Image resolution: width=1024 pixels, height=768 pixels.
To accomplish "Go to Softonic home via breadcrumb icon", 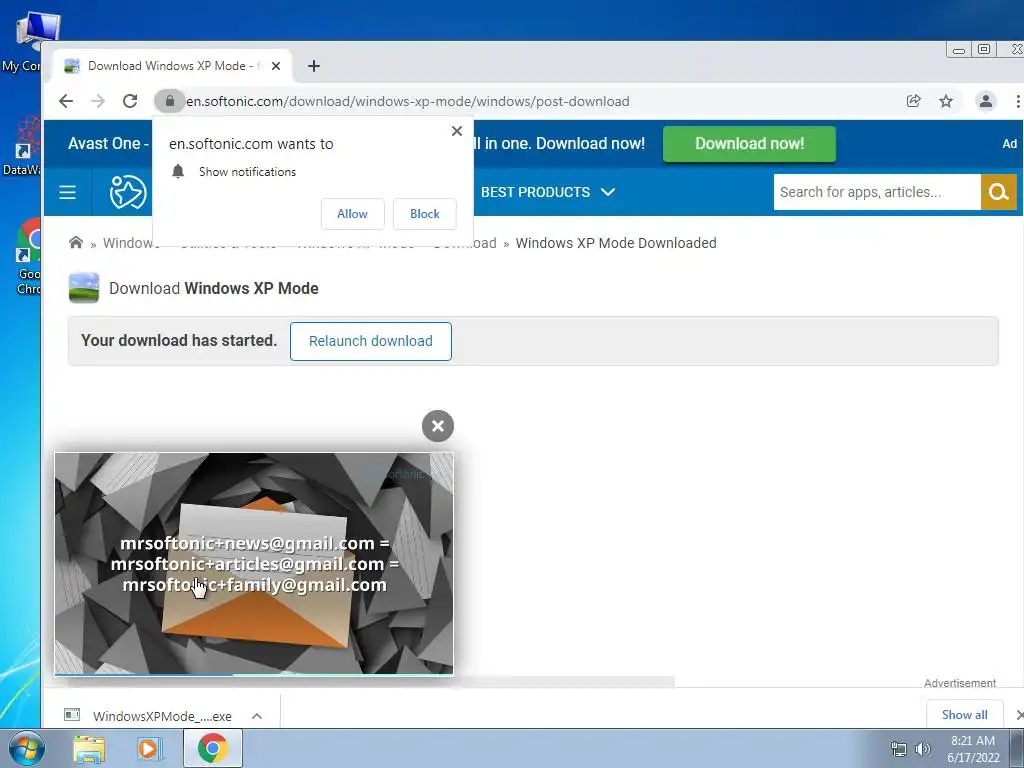I will point(76,243).
